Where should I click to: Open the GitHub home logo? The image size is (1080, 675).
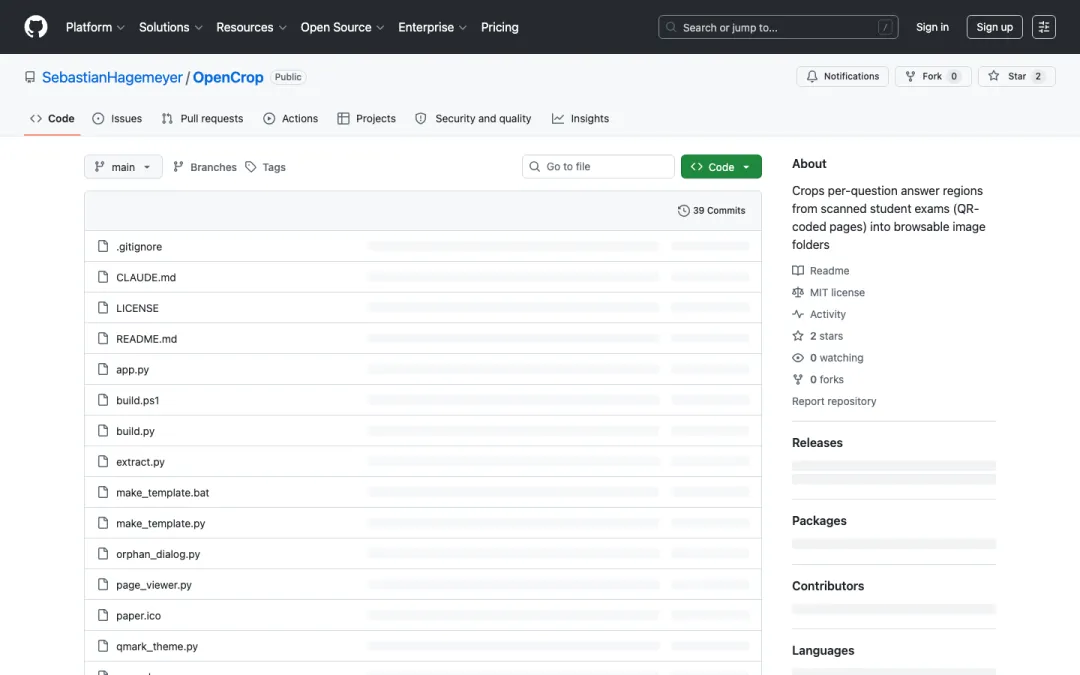pos(36,27)
